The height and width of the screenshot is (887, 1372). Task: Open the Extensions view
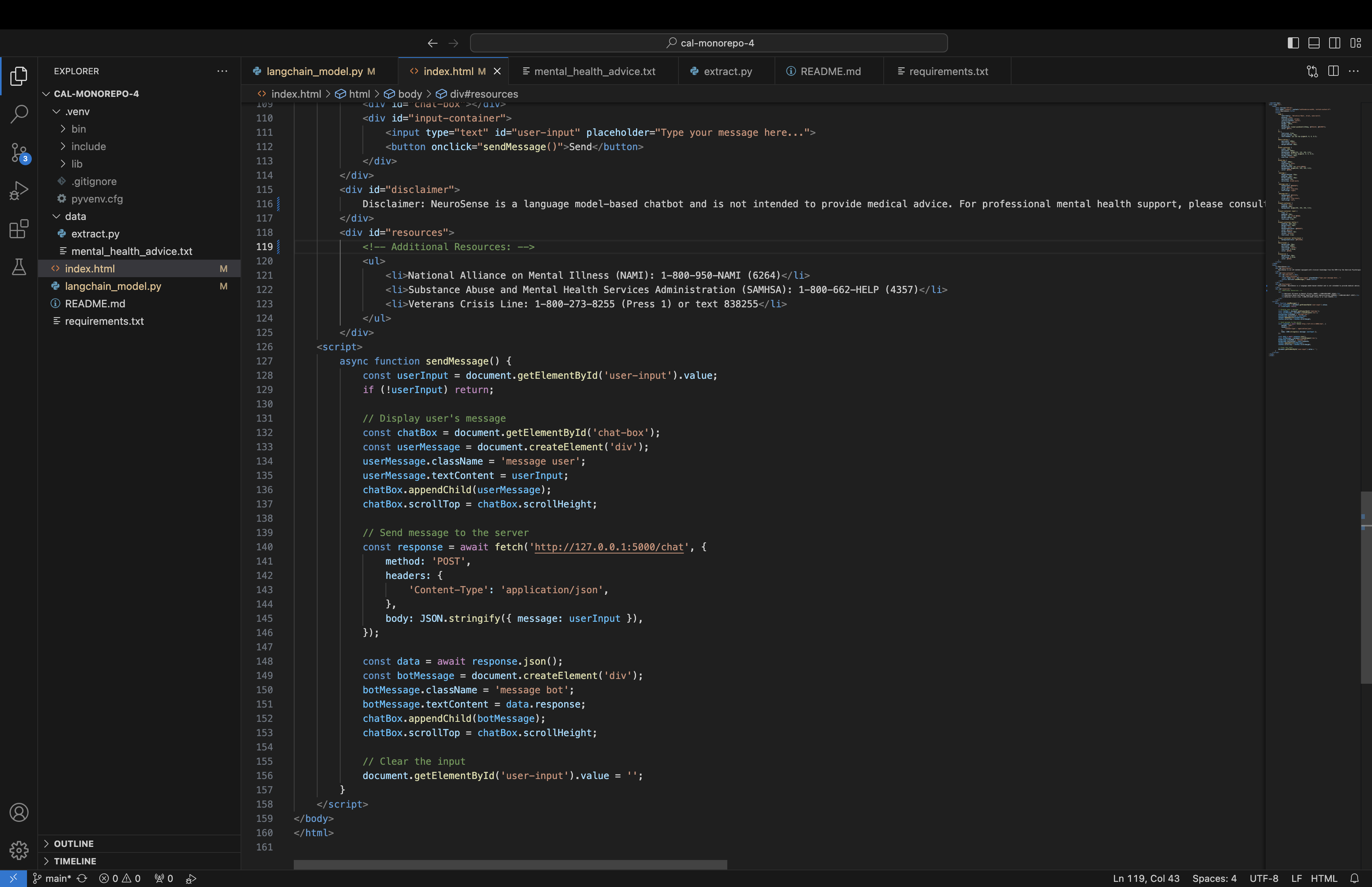(19, 229)
